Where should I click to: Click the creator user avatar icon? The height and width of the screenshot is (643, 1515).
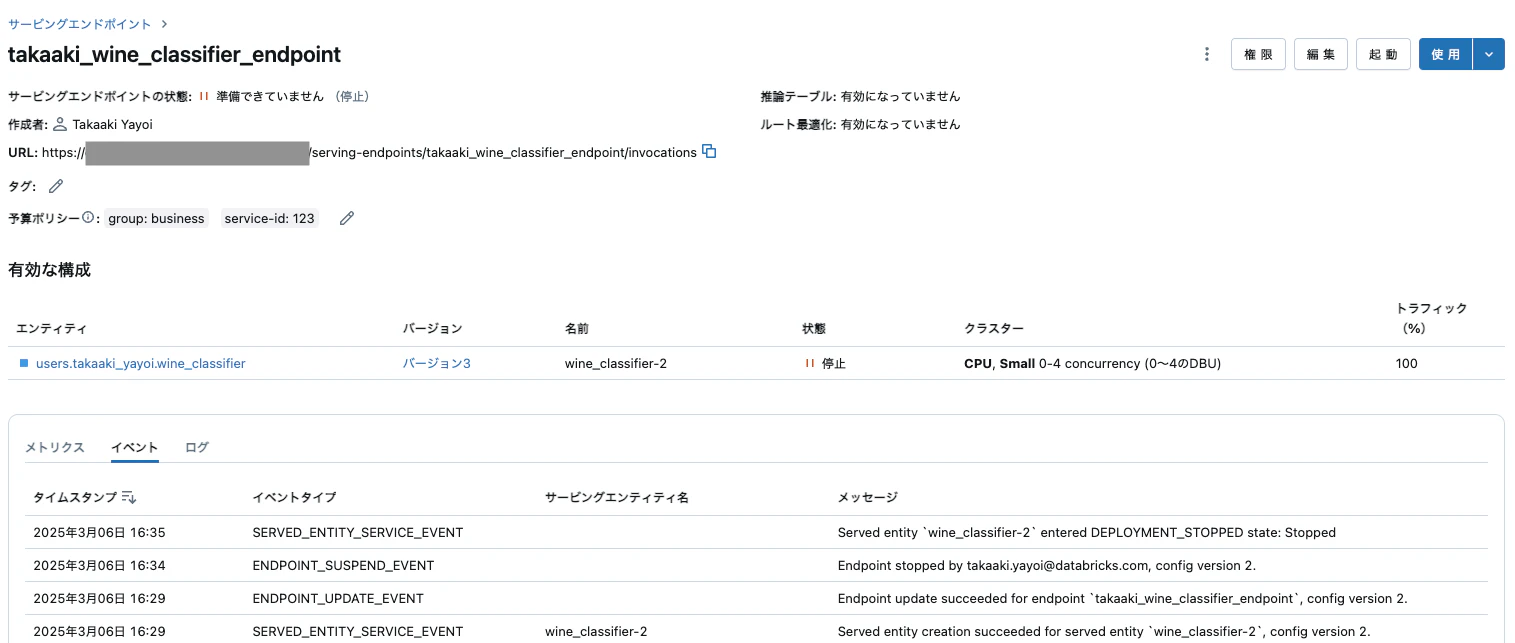60,124
